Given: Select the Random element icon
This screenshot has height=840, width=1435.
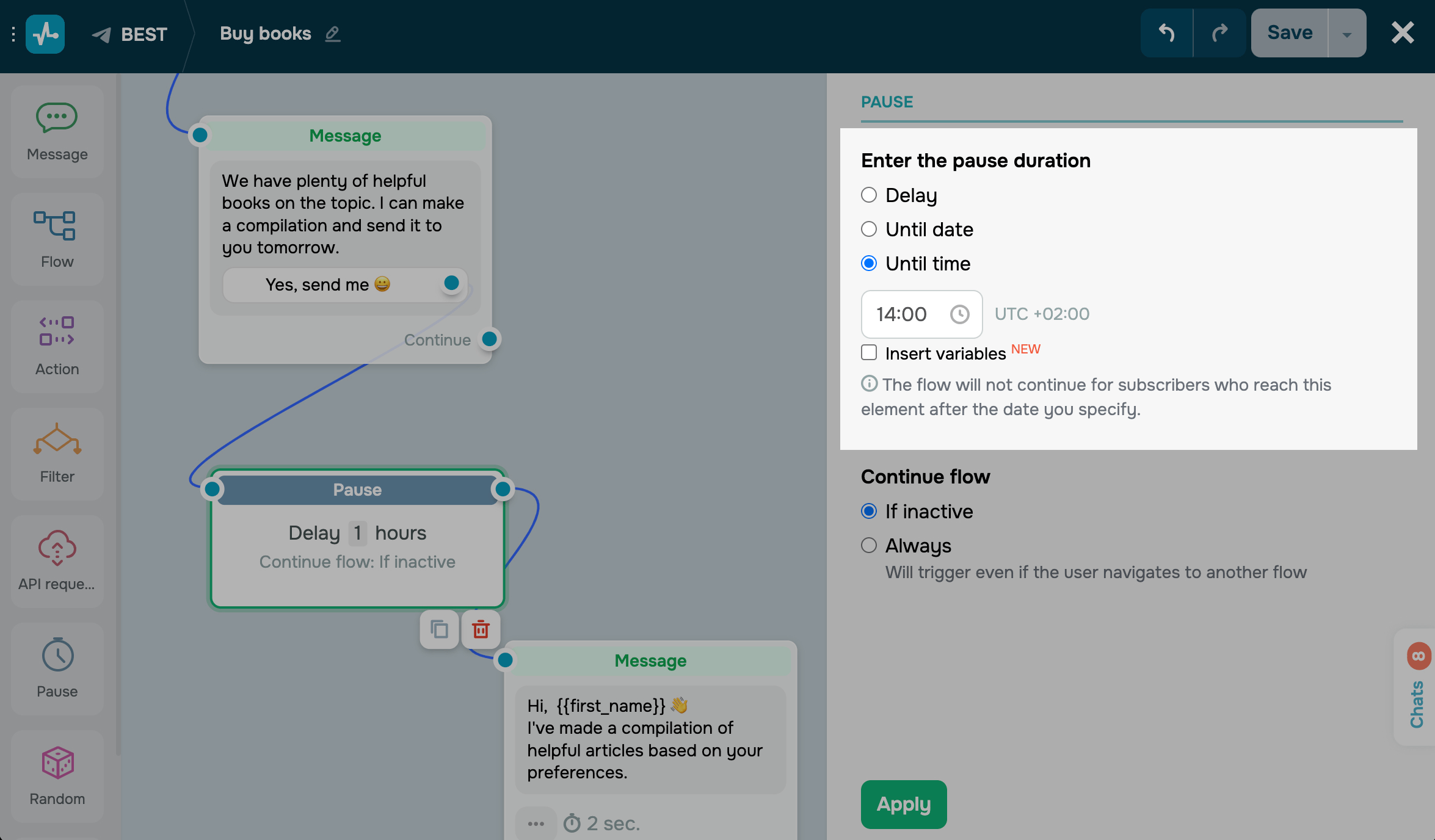Looking at the screenshot, I should tap(57, 763).
